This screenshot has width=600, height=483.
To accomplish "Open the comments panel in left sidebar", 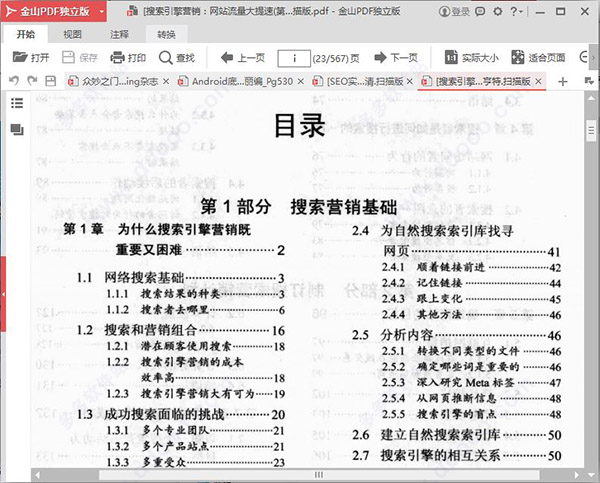I will pos(17,130).
